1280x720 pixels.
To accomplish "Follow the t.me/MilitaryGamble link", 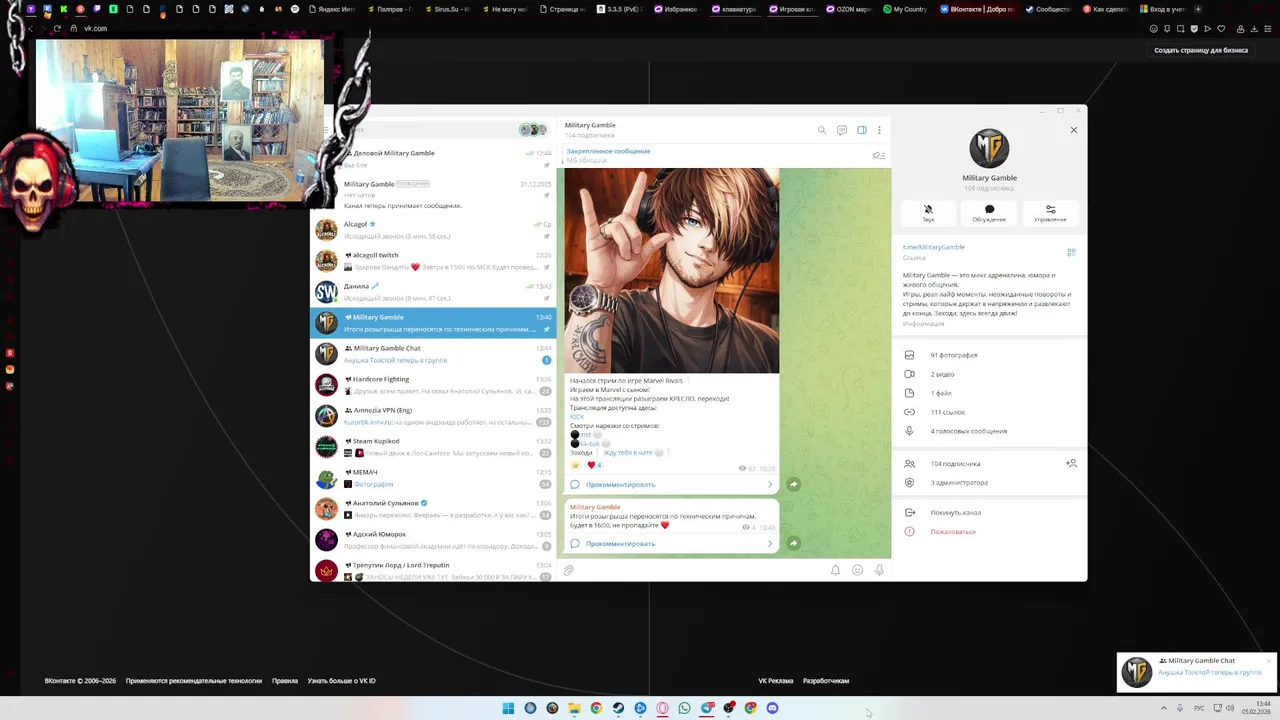I will coord(933,247).
